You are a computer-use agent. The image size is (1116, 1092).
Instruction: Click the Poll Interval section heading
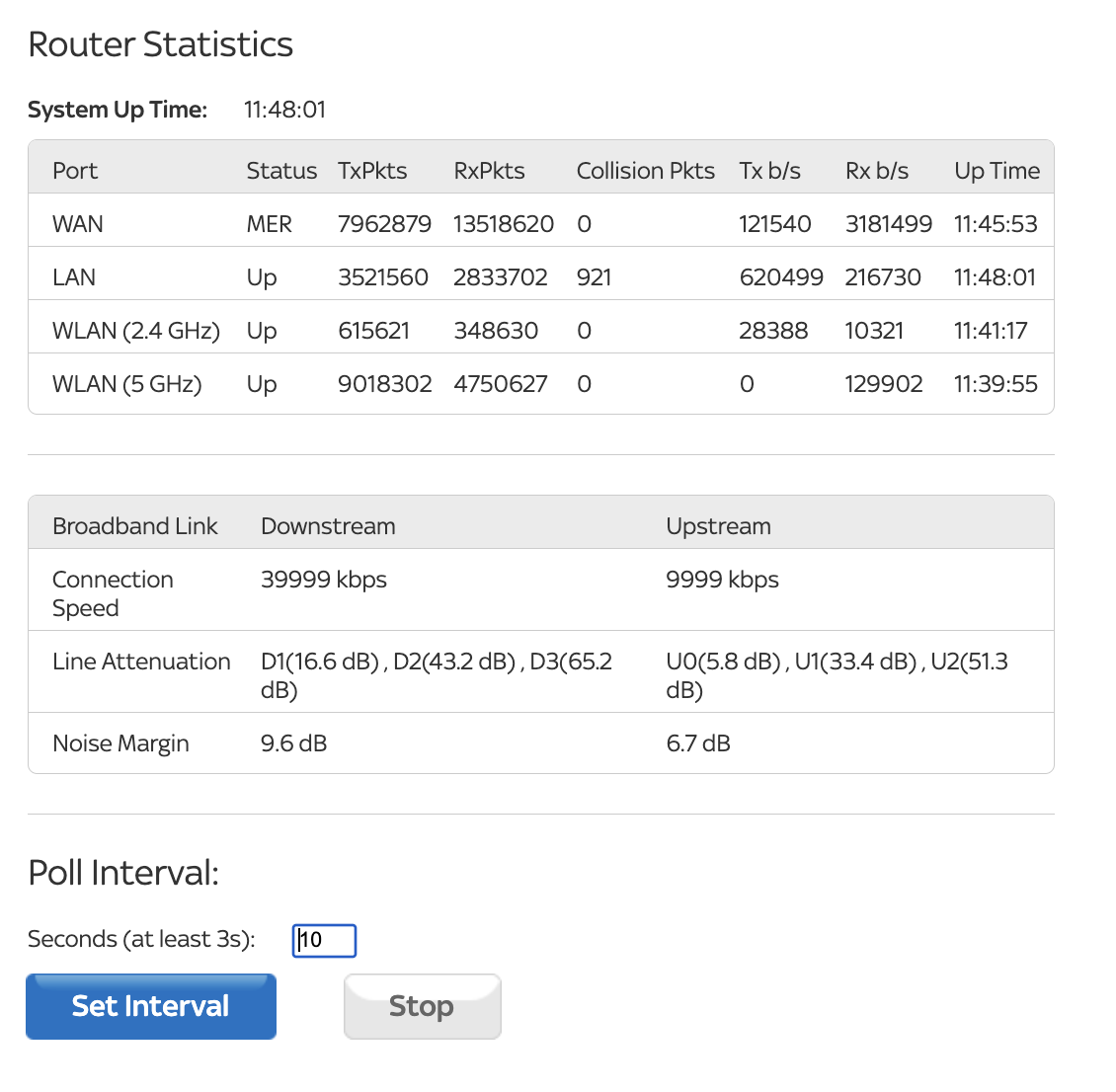(x=122, y=873)
